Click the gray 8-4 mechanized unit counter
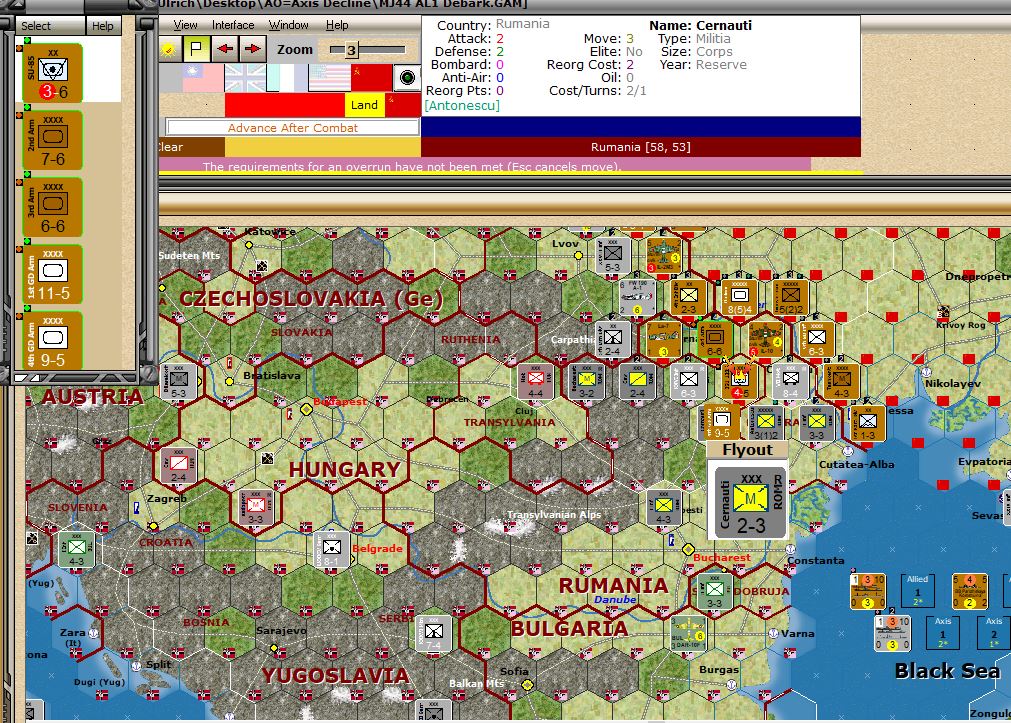This screenshot has height=723, width=1011. pyautogui.click(x=790, y=381)
